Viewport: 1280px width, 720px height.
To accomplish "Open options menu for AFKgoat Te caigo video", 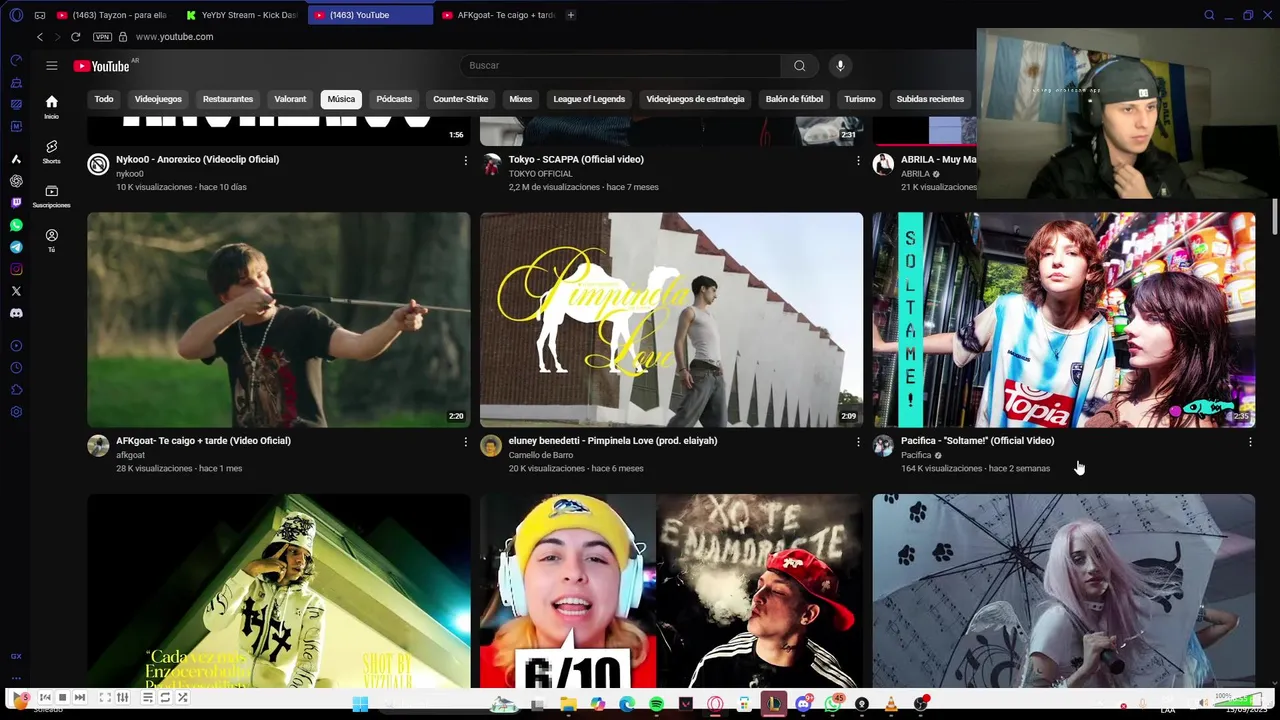I will 465,441.
